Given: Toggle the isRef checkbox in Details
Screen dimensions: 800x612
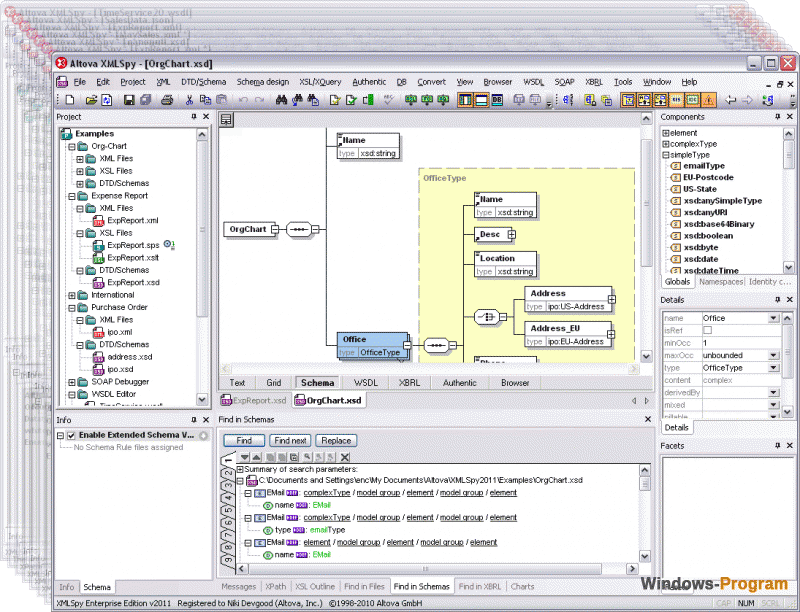Looking at the screenshot, I should pyautogui.click(x=707, y=330).
